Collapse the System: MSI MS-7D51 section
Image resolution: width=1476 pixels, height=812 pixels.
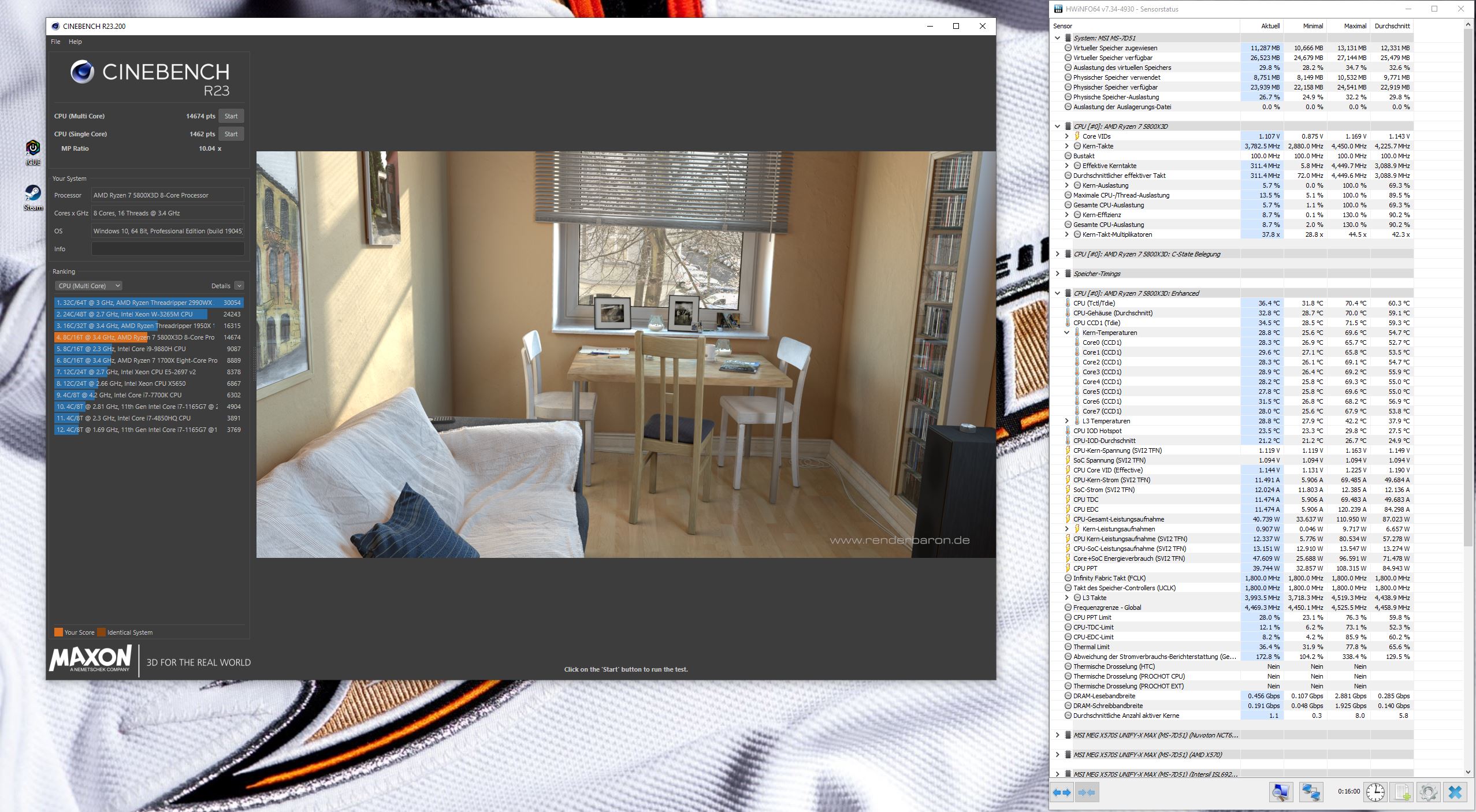(x=1058, y=38)
